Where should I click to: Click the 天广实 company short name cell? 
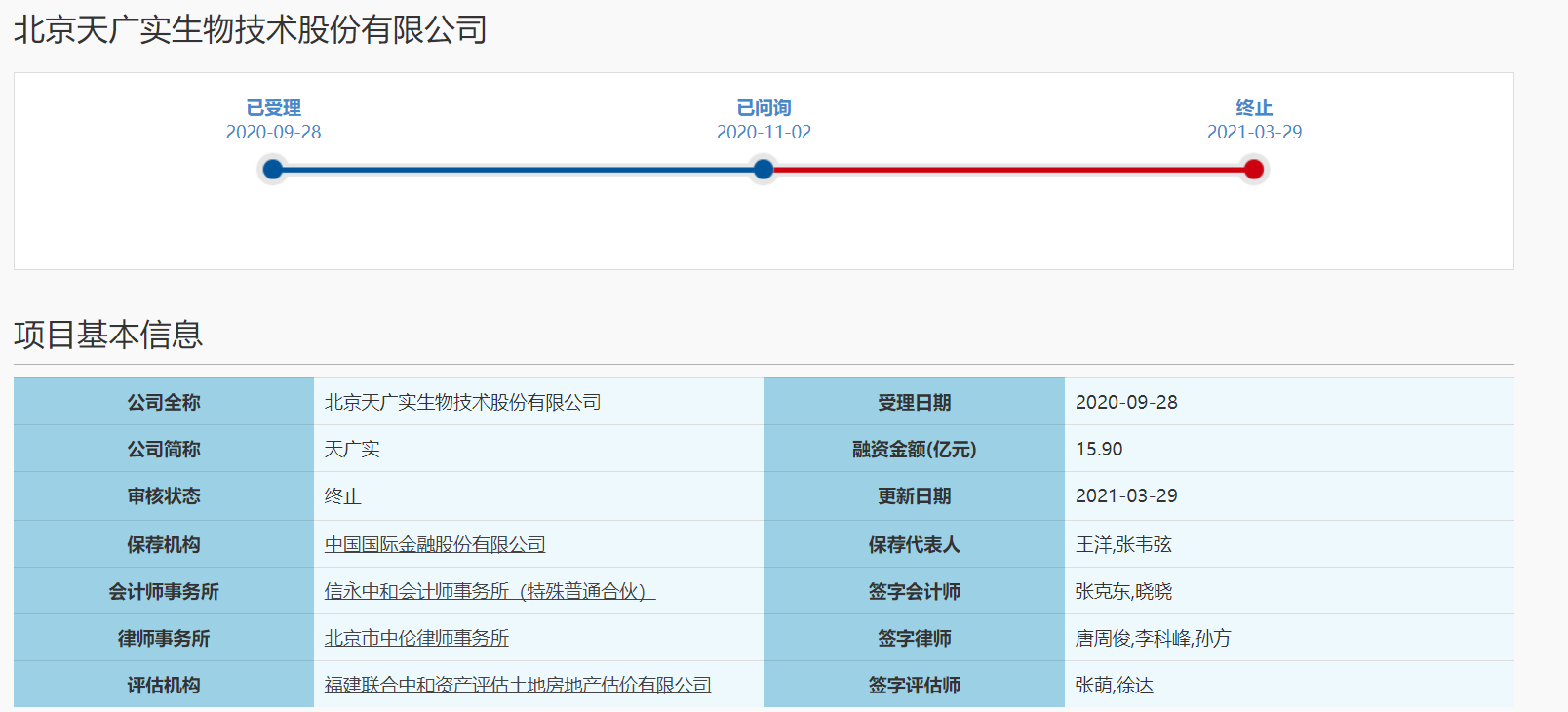pyautogui.click(x=352, y=449)
